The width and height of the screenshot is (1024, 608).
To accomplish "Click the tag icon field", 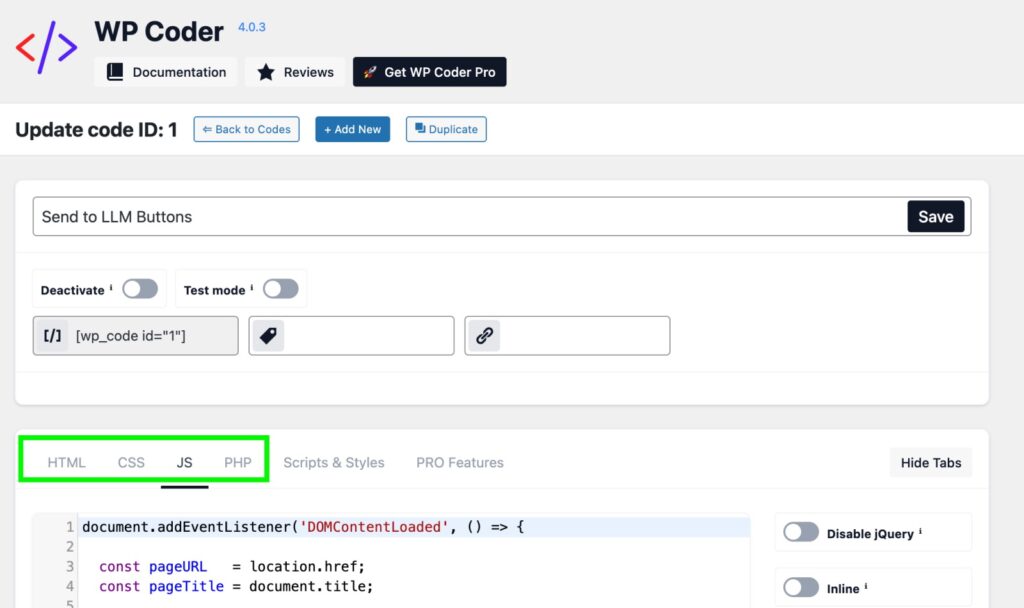I will coord(267,336).
